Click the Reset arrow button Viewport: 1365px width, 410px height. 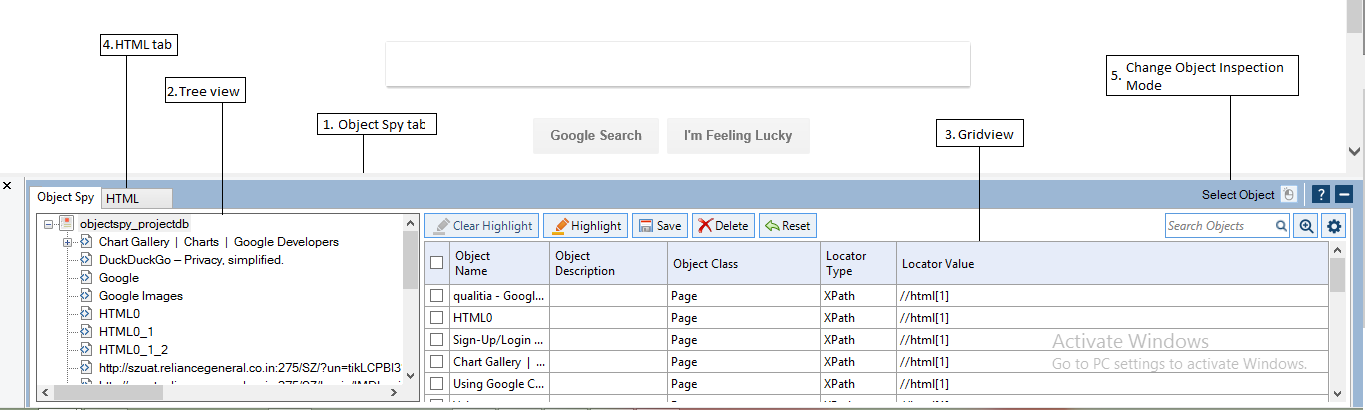tap(787, 226)
